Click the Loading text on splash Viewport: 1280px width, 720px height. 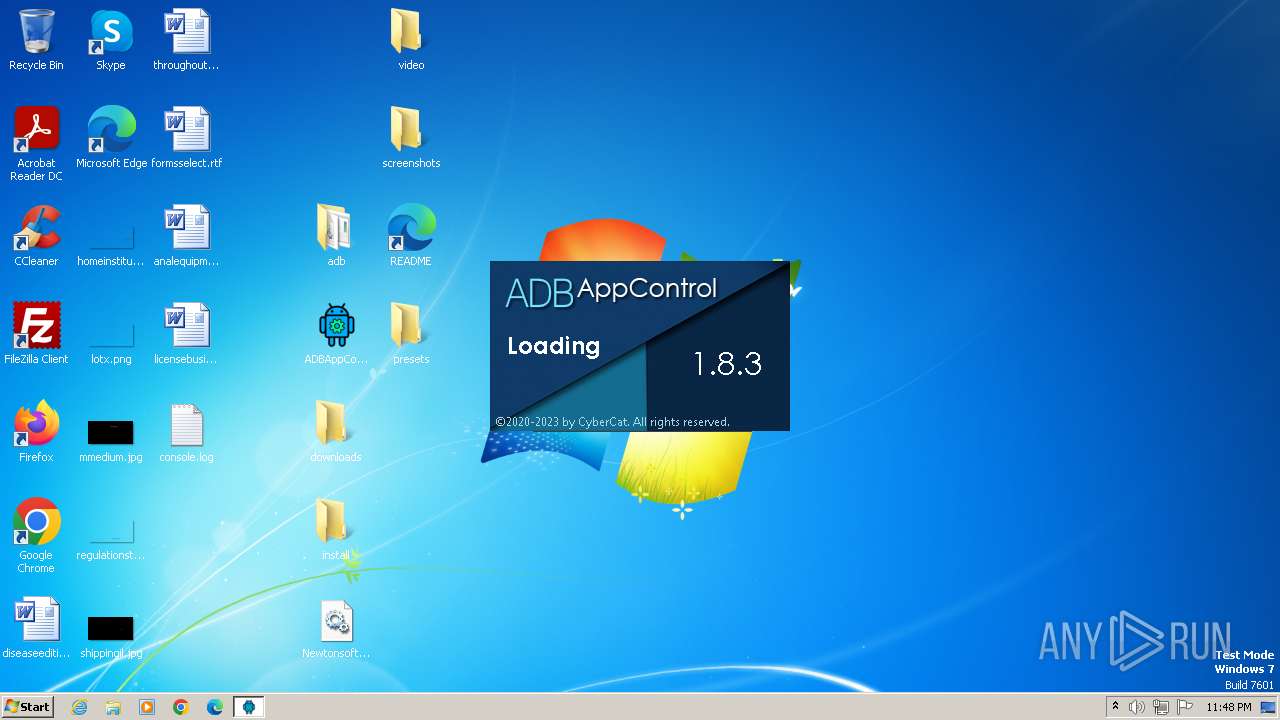click(x=553, y=346)
